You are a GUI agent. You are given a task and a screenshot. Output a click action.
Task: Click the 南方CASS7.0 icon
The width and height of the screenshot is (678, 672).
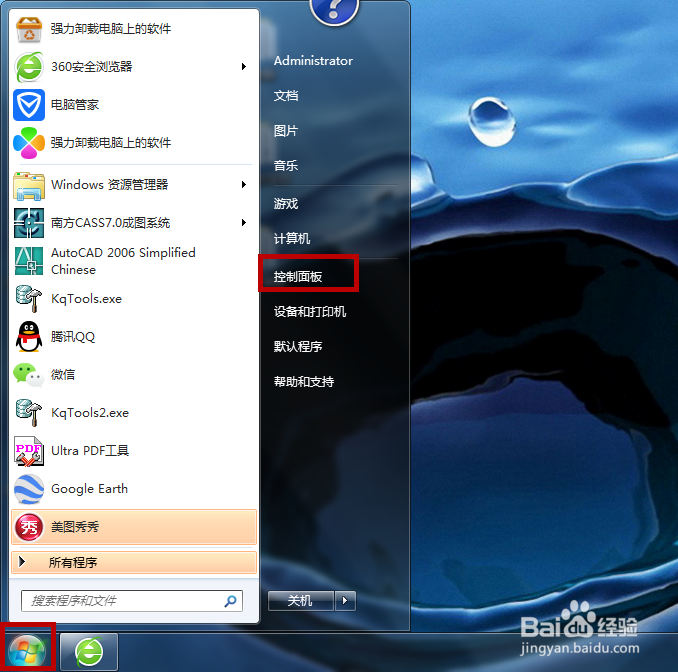coord(29,223)
